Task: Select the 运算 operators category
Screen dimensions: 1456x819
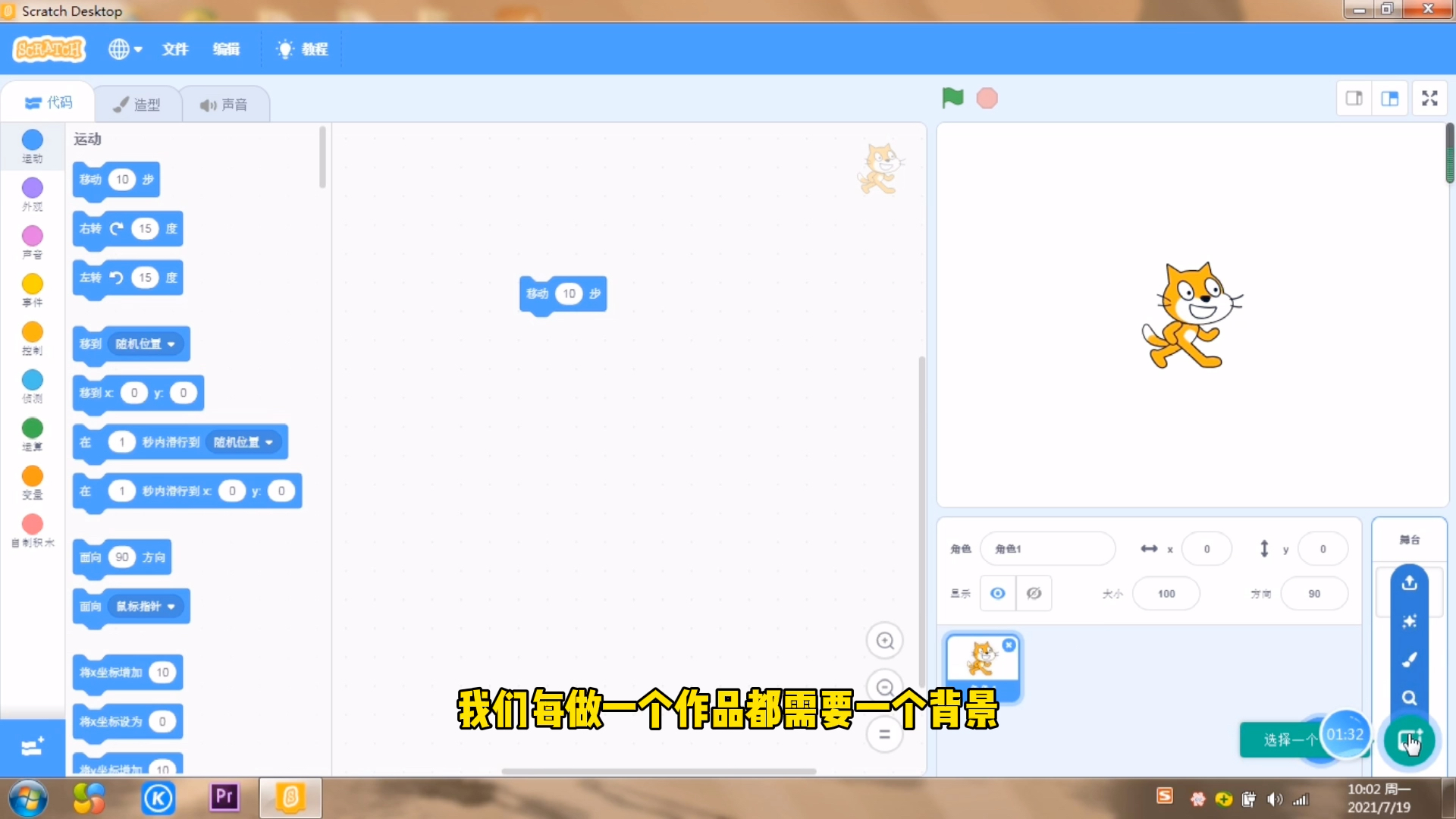Action: click(32, 434)
